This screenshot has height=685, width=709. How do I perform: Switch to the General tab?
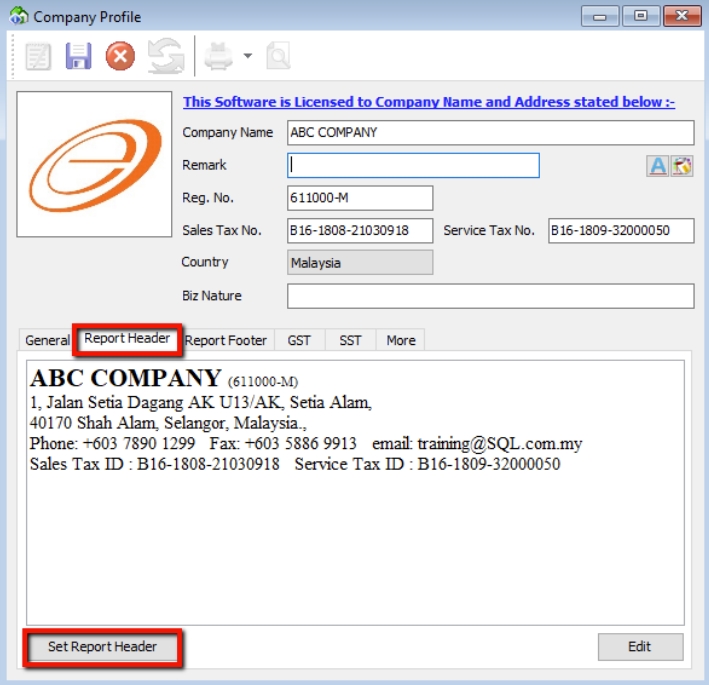pos(47,340)
